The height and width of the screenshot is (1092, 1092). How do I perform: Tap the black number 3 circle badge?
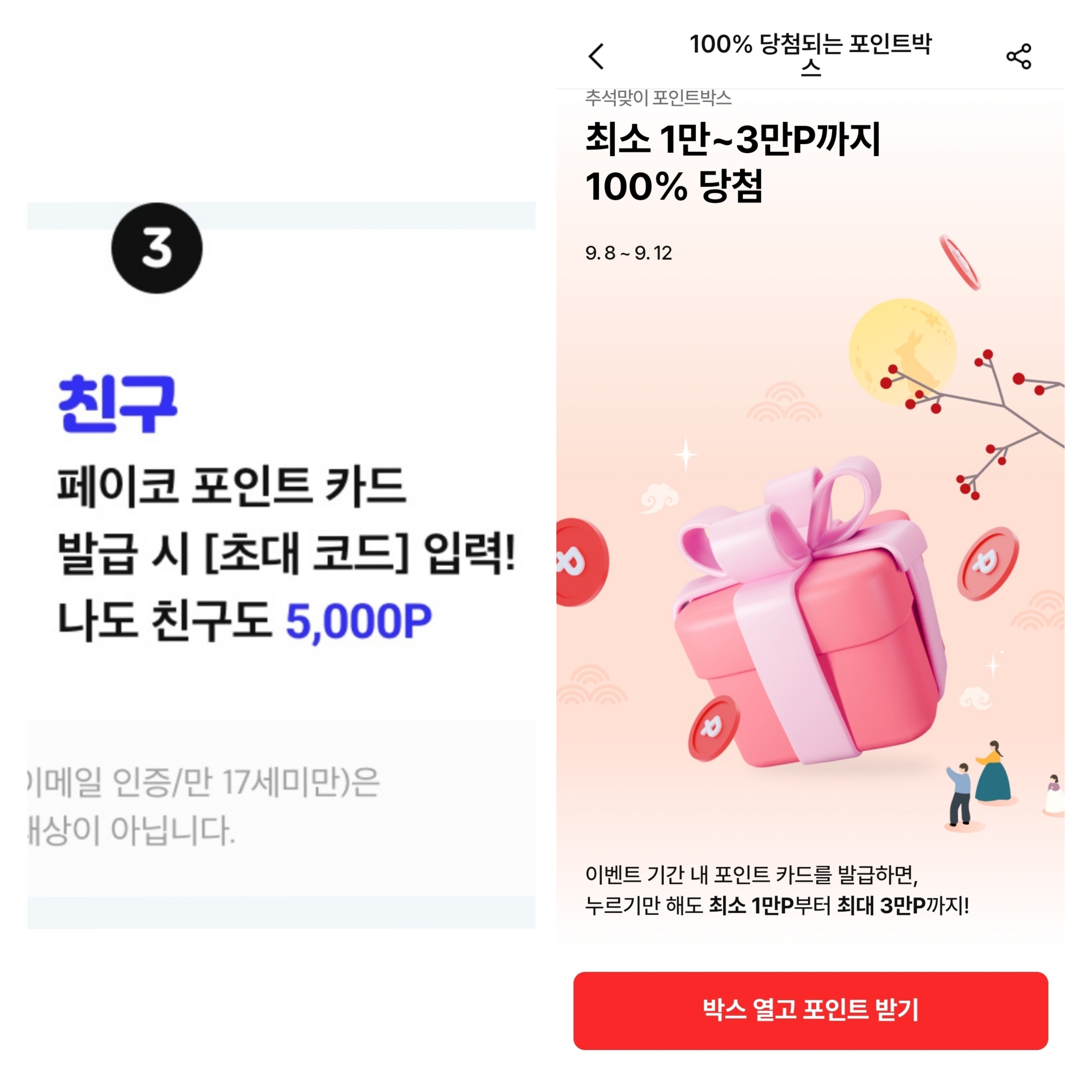[x=157, y=248]
